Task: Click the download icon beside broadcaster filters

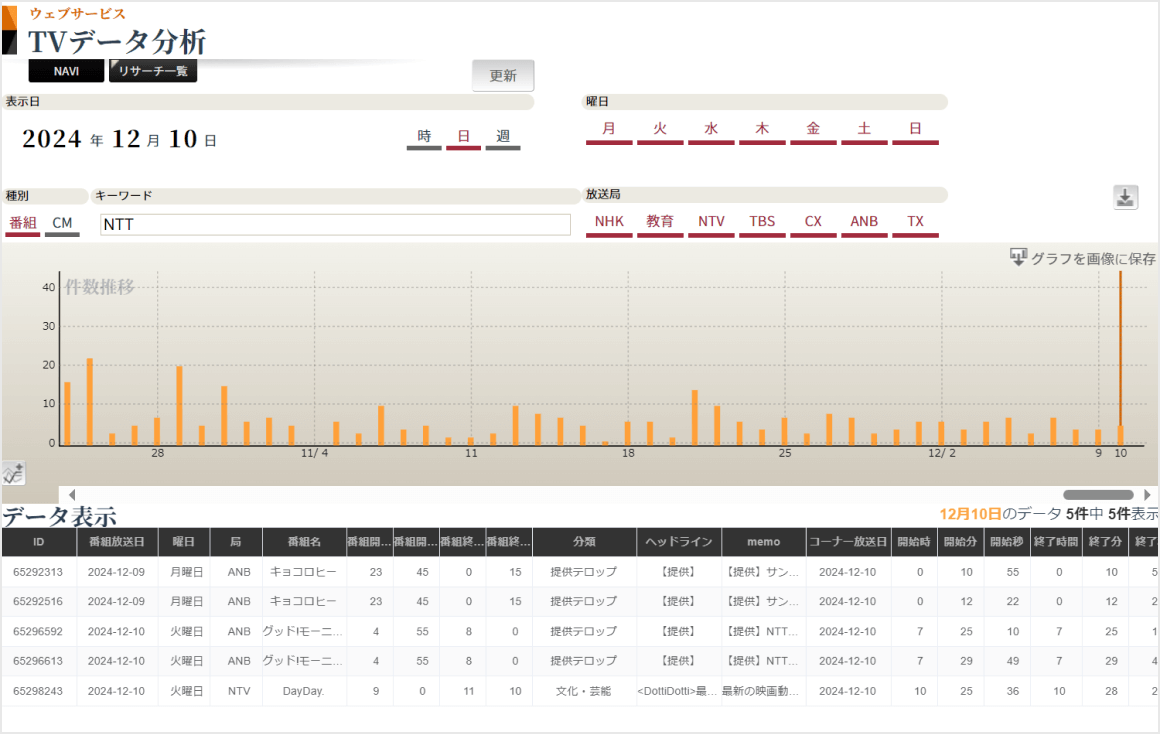Action: click(1125, 198)
